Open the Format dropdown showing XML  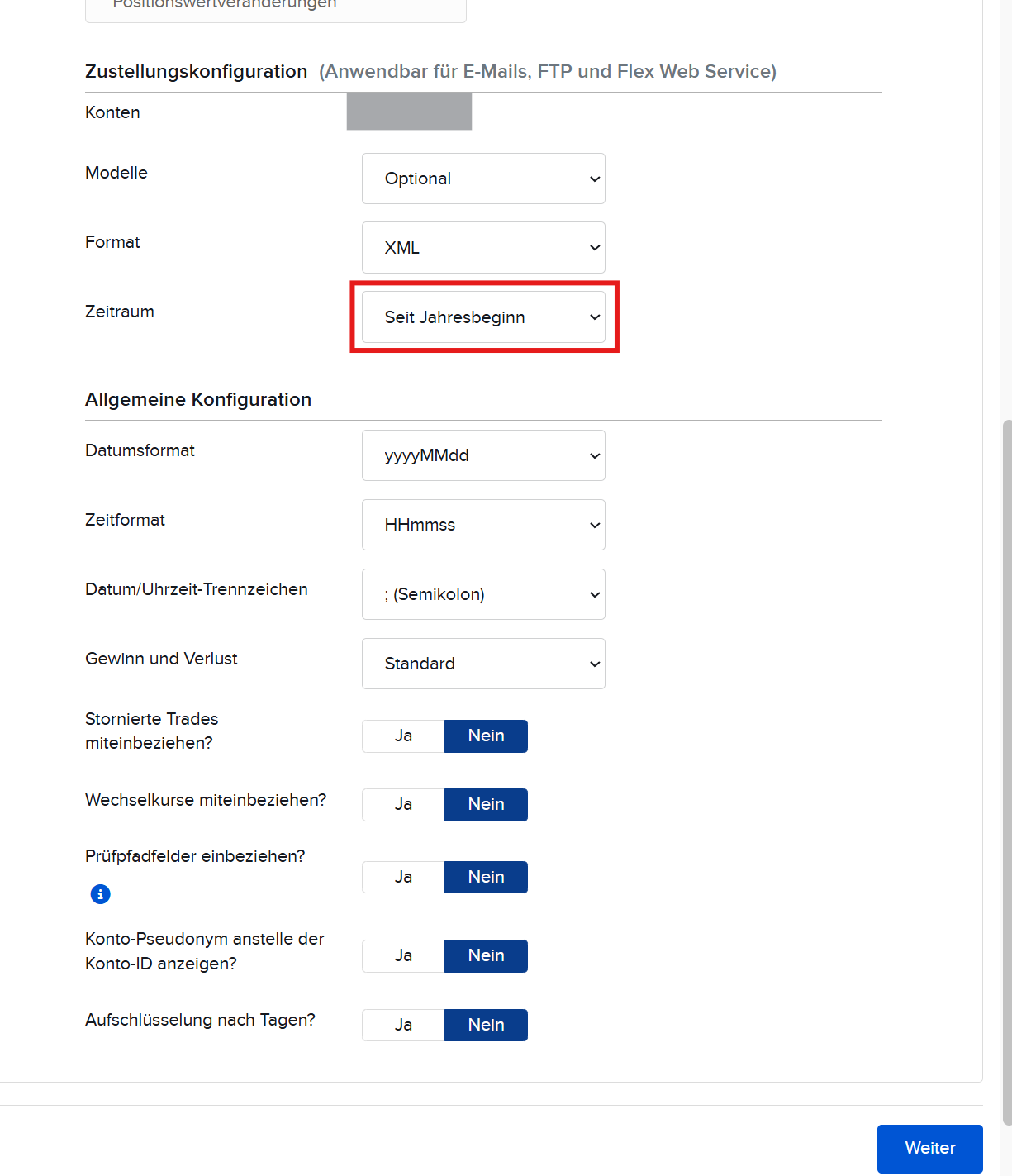(483, 248)
